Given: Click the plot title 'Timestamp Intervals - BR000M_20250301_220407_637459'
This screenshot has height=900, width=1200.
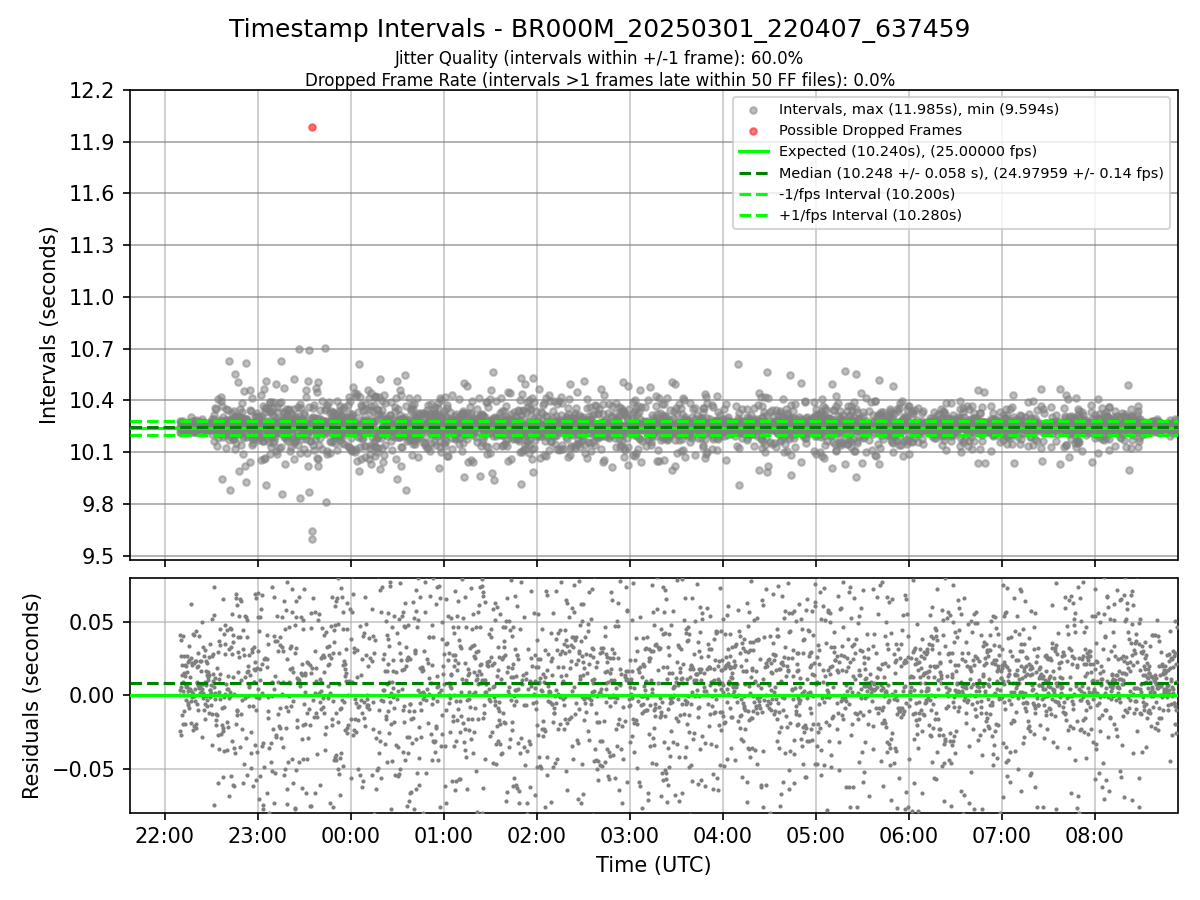Looking at the screenshot, I should pos(599,29).
